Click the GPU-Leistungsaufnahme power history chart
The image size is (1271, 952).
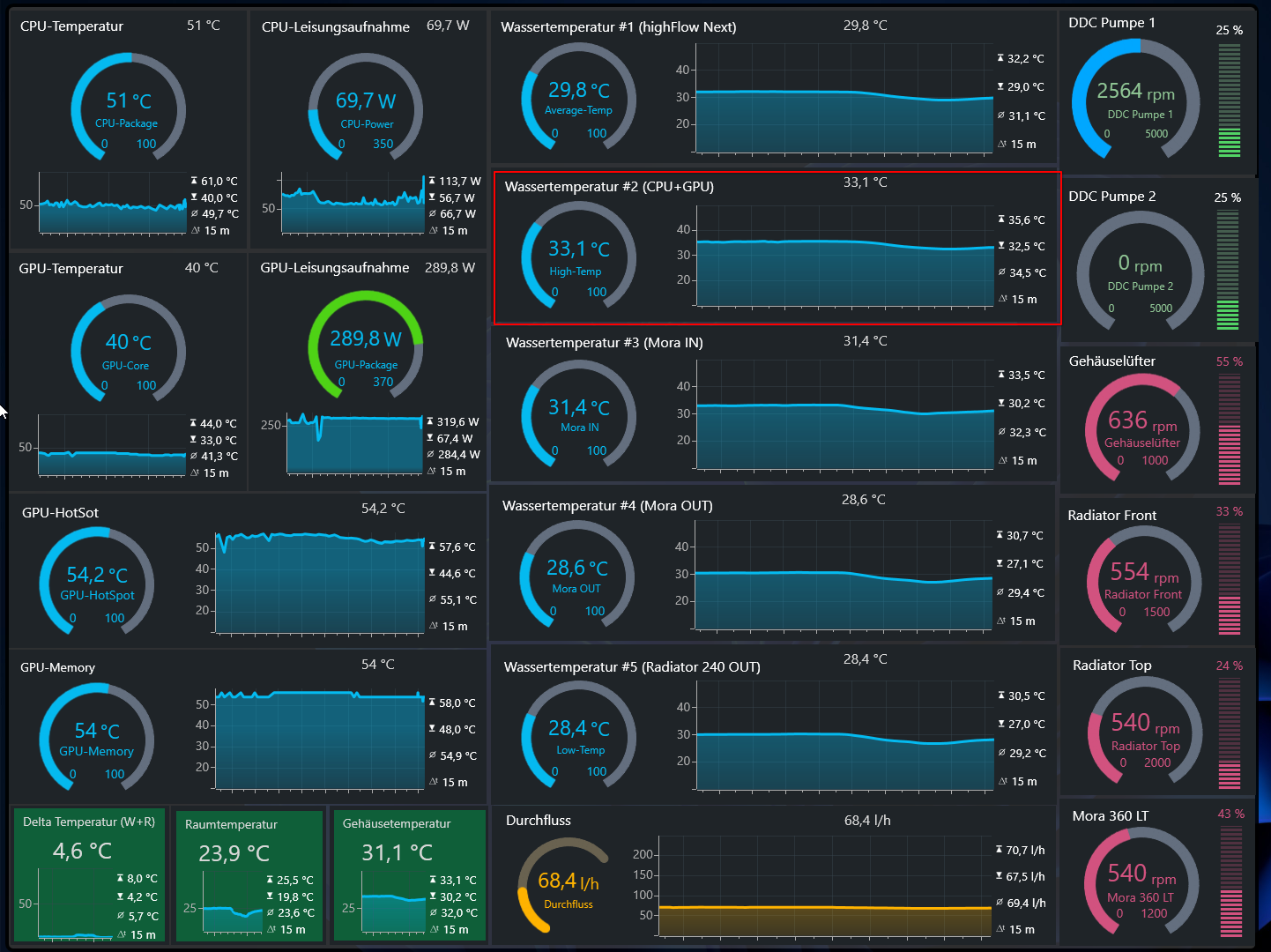[x=354, y=443]
